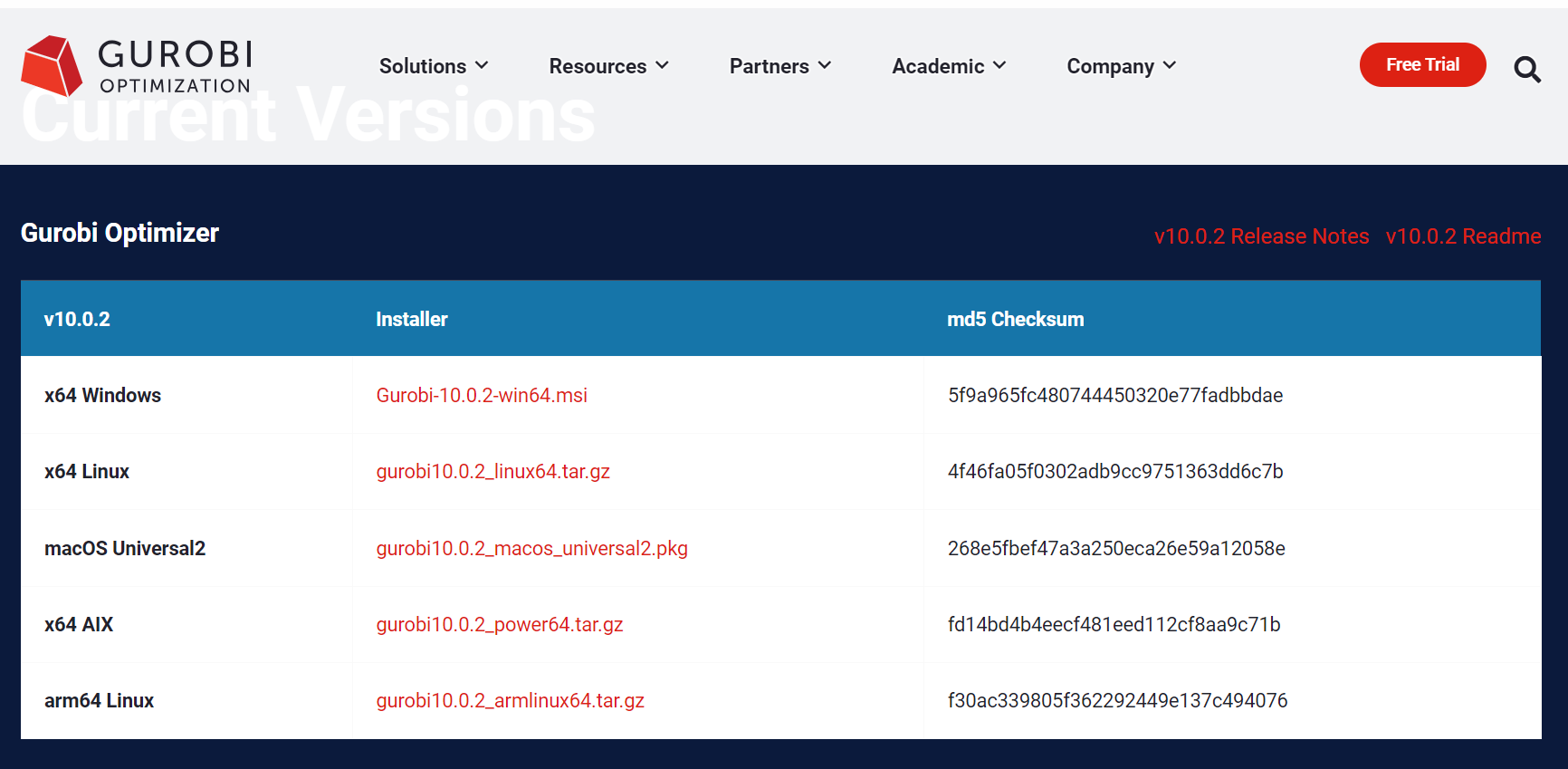This screenshot has height=769, width=1568.
Task: Select the x64 Linux row label
Action: (87, 471)
